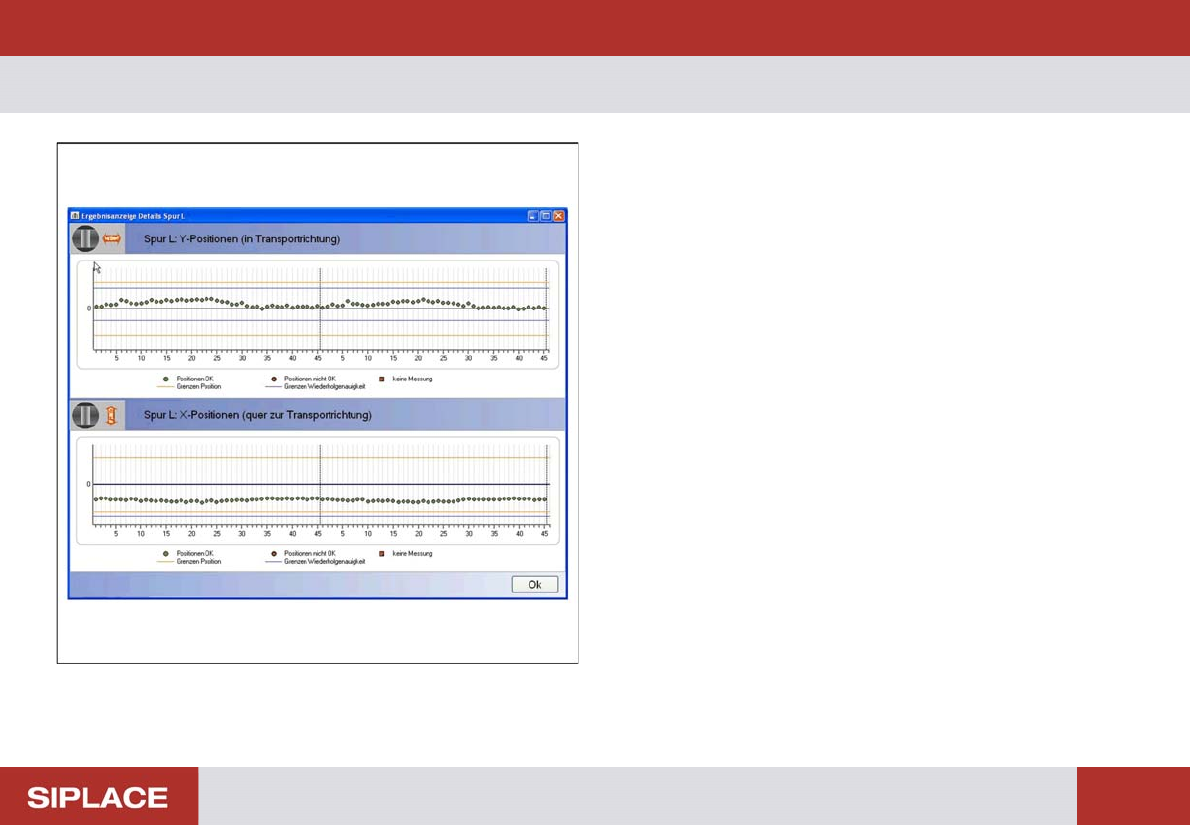Select 'keine Messung' legend square in X chart
This screenshot has width=1190, height=825.
[x=382, y=553]
